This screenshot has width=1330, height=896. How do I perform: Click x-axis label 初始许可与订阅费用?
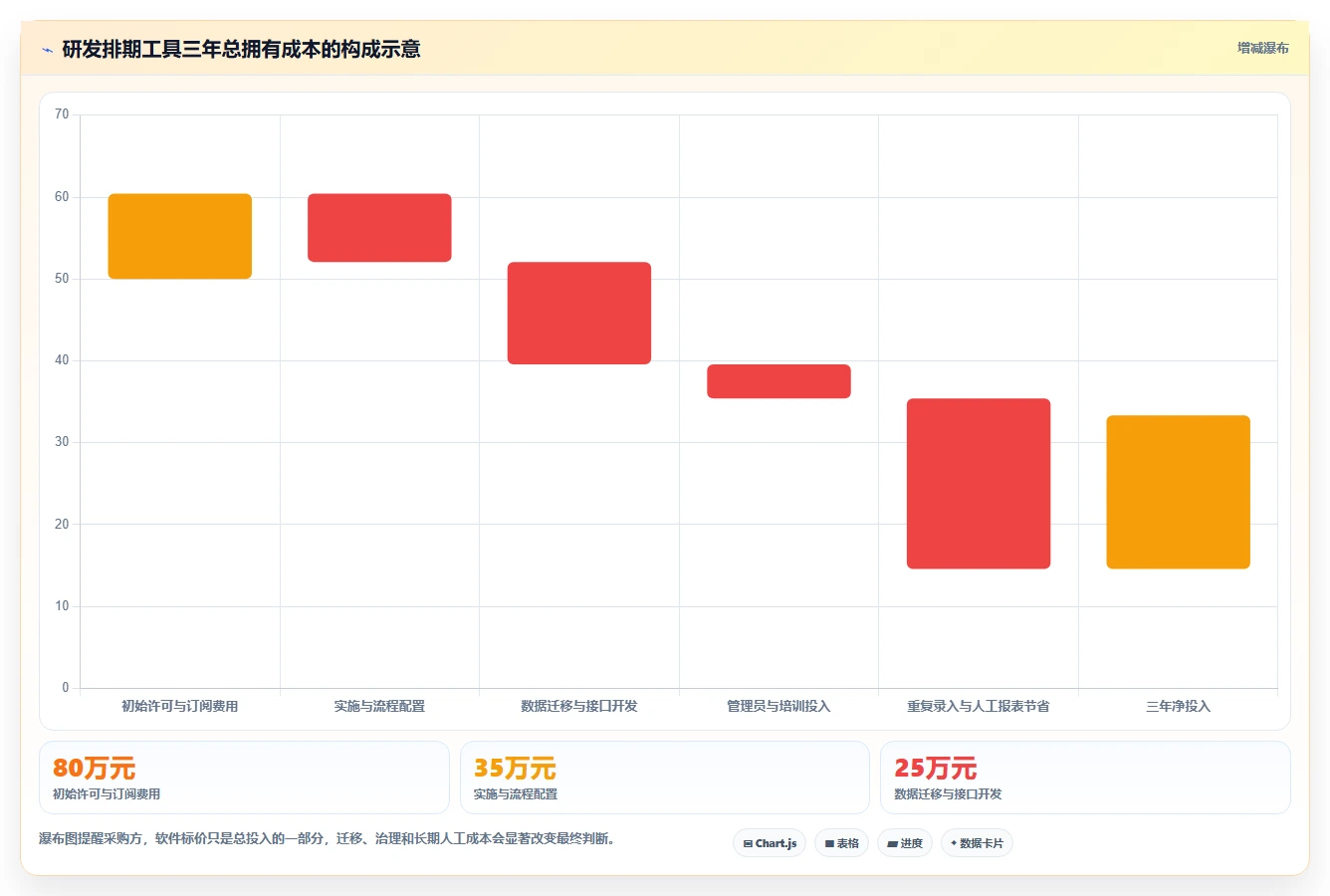pyautogui.click(x=180, y=706)
